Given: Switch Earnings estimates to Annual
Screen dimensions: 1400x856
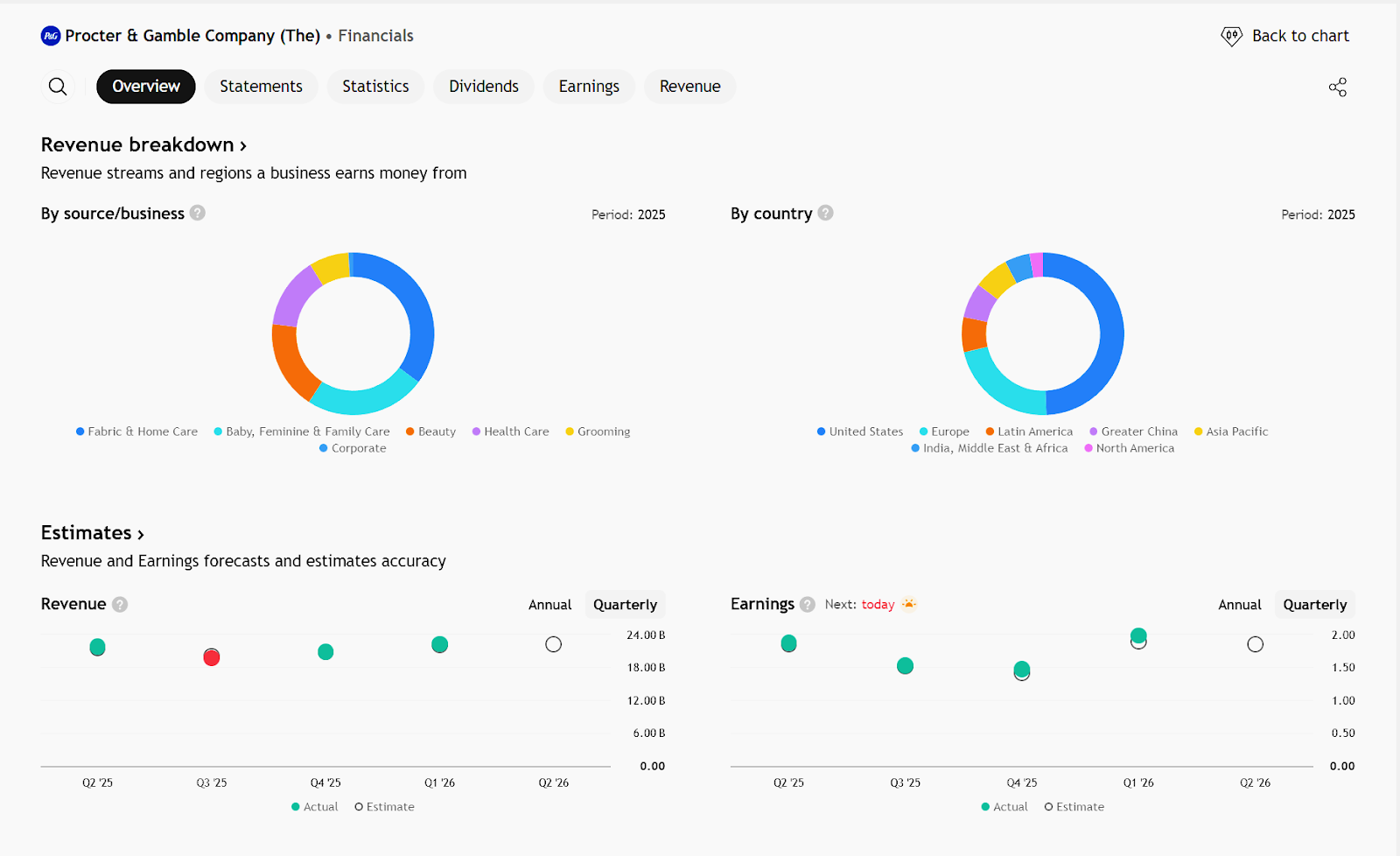Looking at the screenshot, I should pos(1239,605).
